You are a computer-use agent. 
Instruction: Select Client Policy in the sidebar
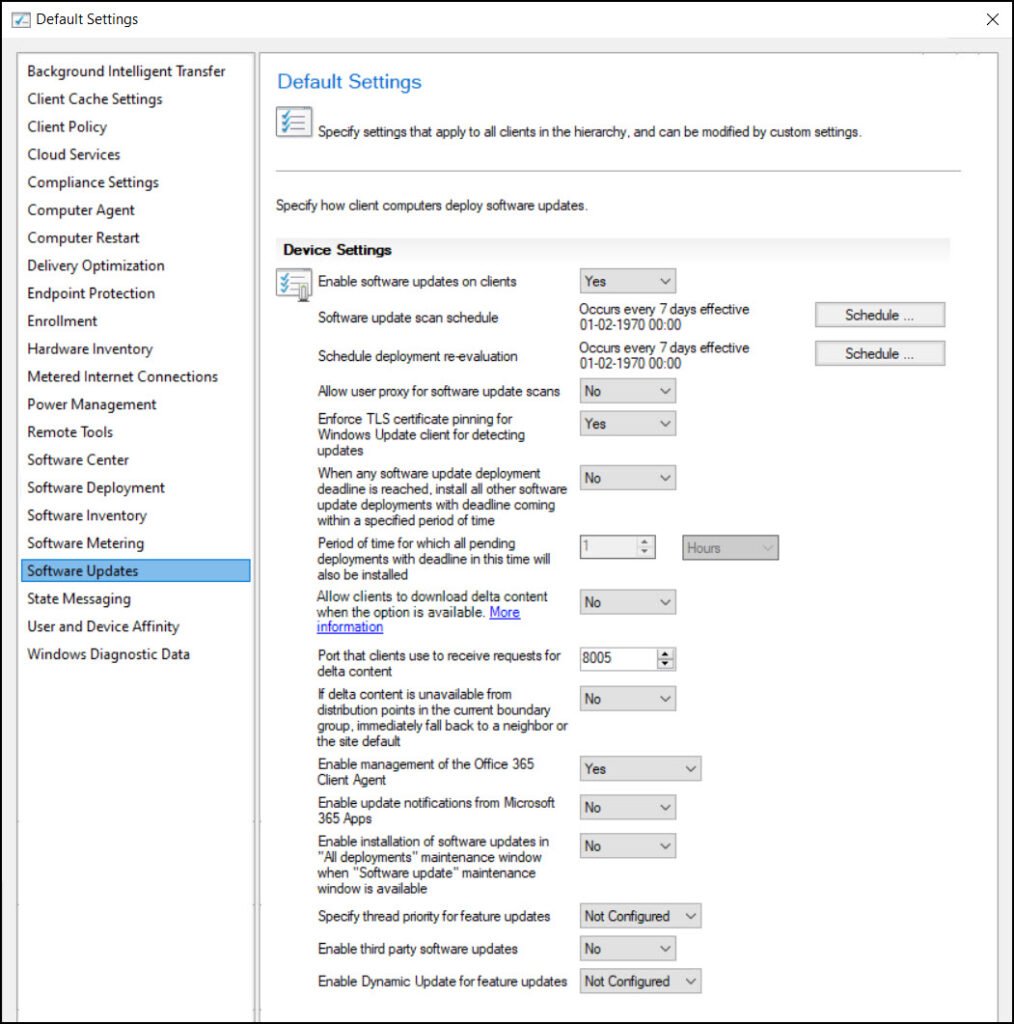(x=67, y=127)
